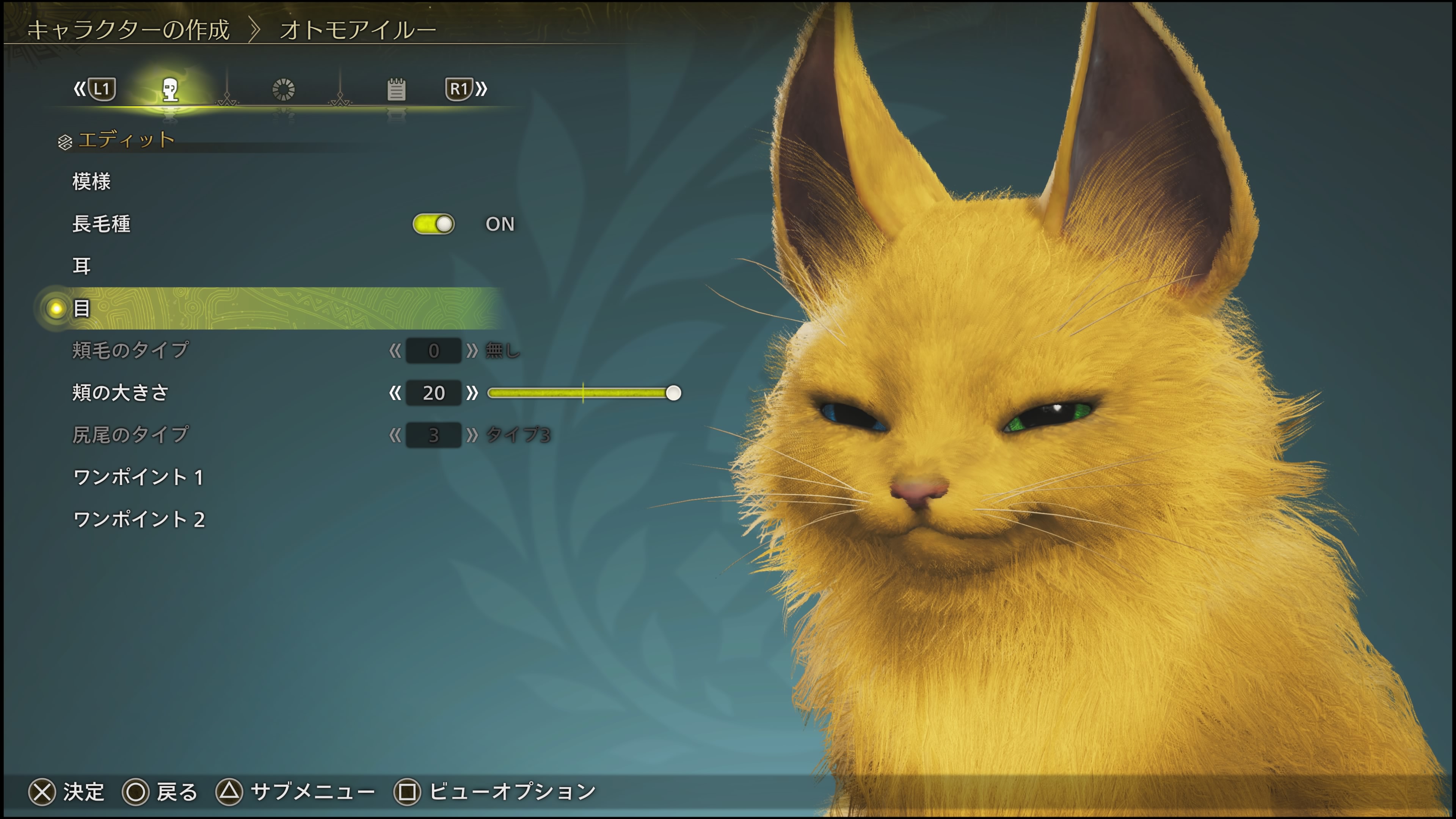Click the square ビューオプション button icon
This screenshot has width=1456, height=819.
(408, 792)
